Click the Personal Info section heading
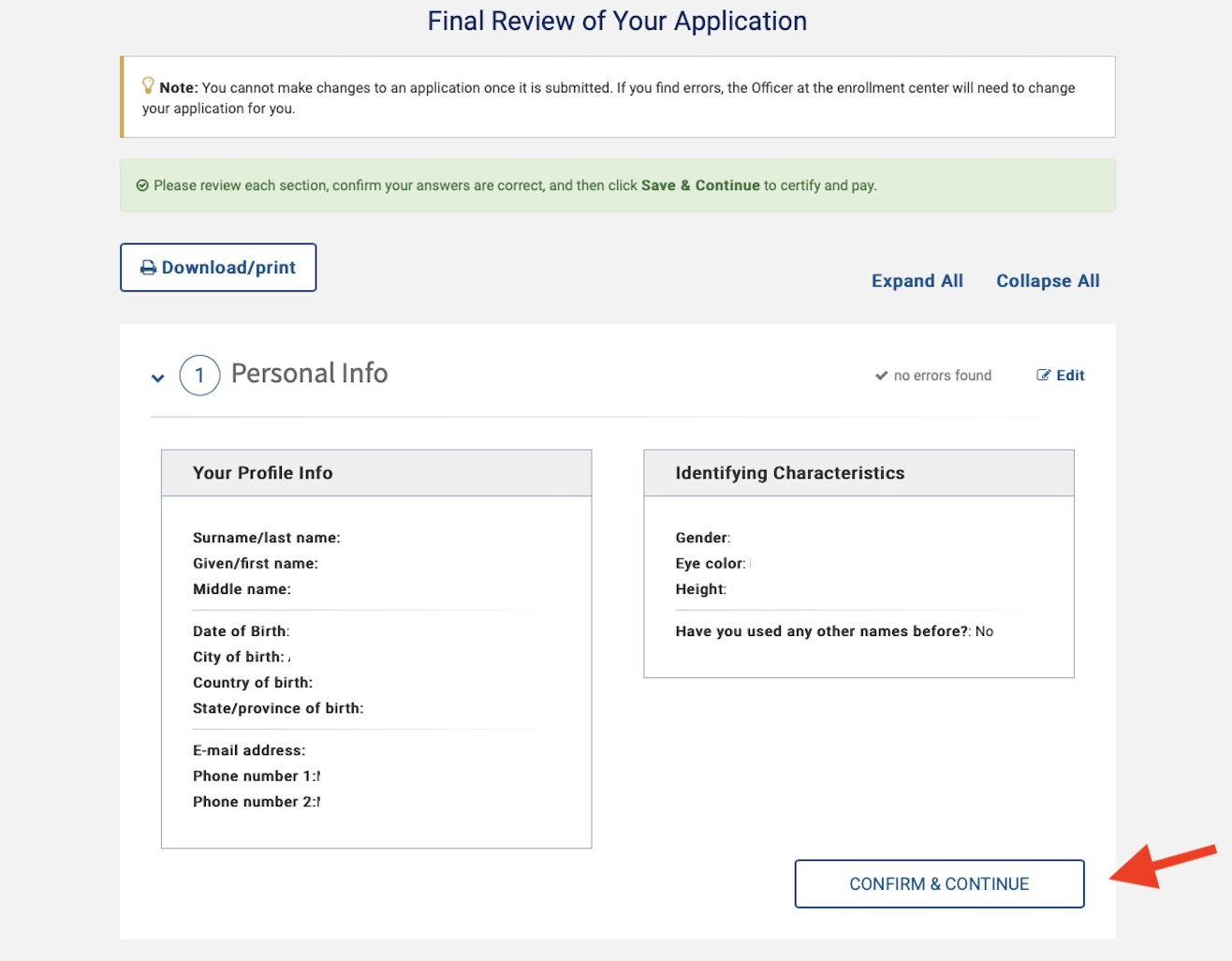Image resolution: width=1232 pixels, height=961 pixels. point(309,374)
